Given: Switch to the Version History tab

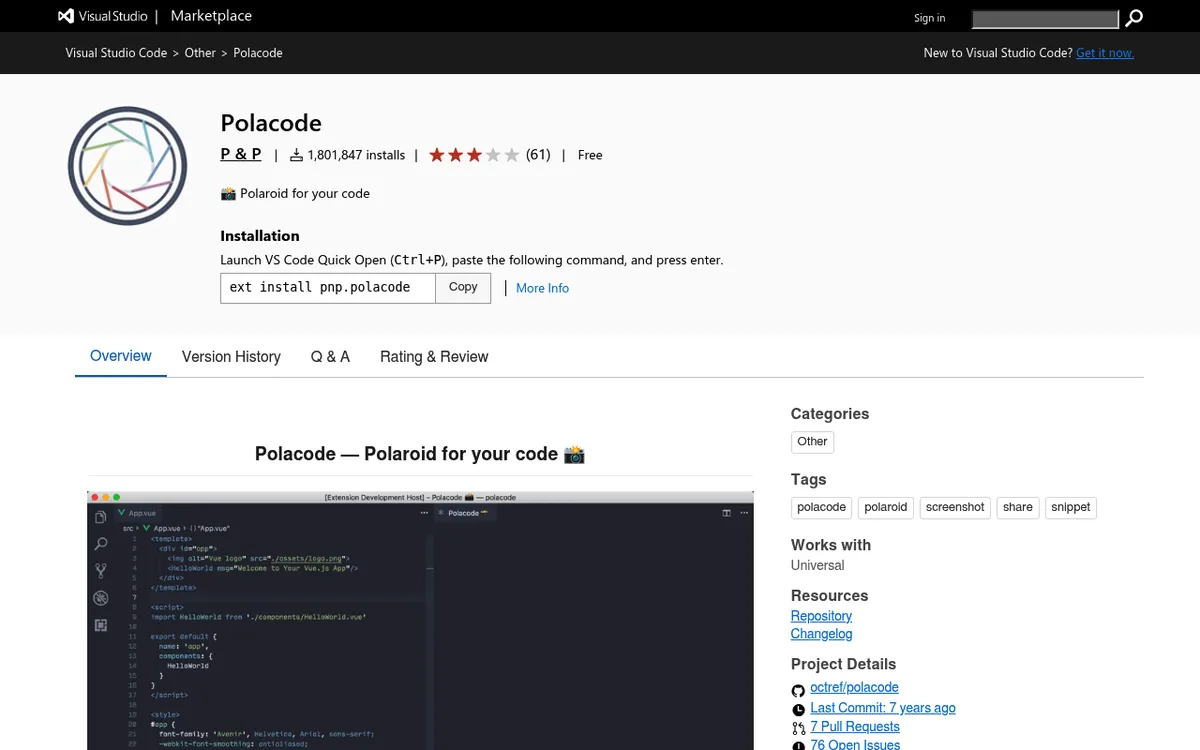Looking at the screenshot, I should pos(231,357).
